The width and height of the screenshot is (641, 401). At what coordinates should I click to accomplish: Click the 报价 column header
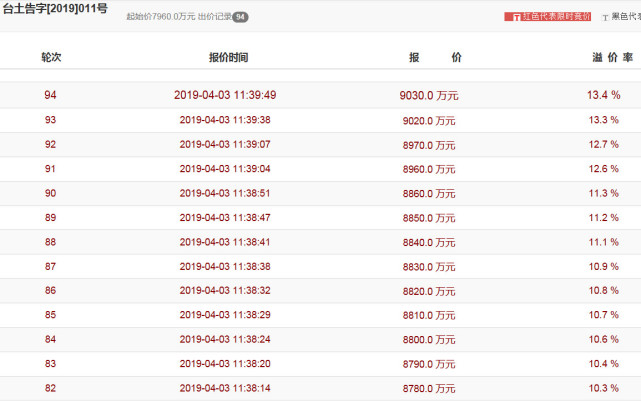tap(434, 58)
